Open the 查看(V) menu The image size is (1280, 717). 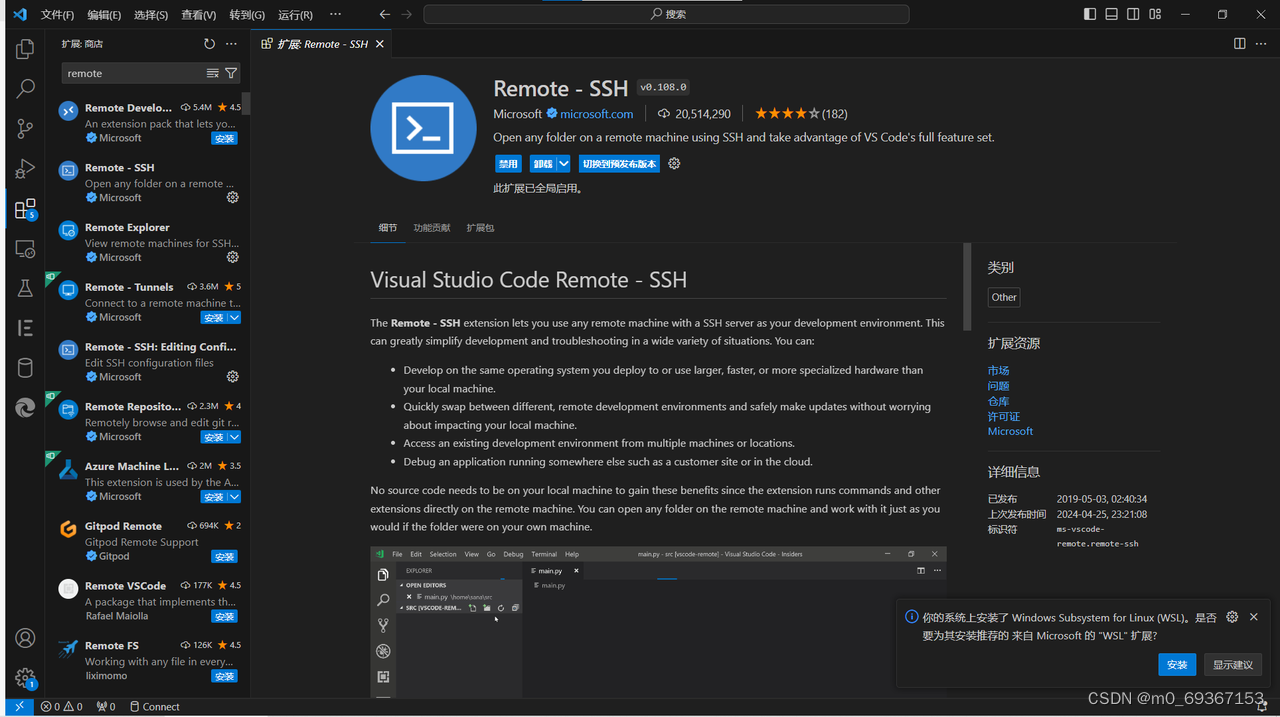(x=198, y=15)
